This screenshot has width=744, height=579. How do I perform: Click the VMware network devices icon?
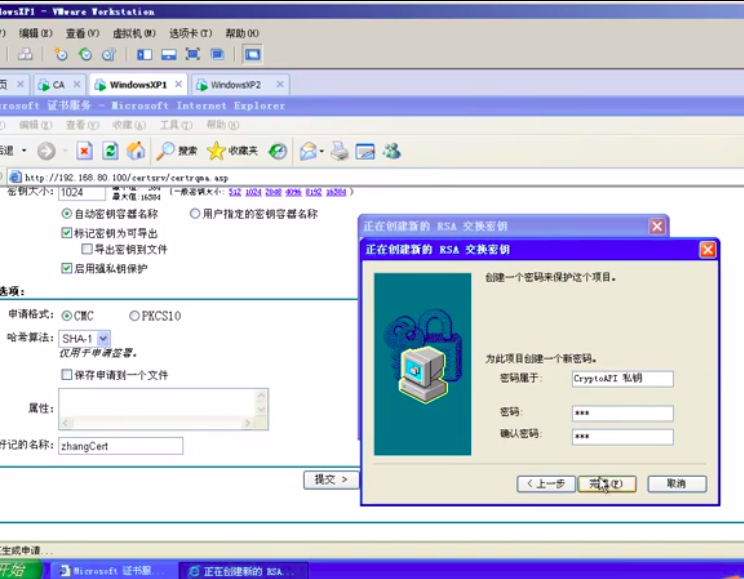pos(25,55)
